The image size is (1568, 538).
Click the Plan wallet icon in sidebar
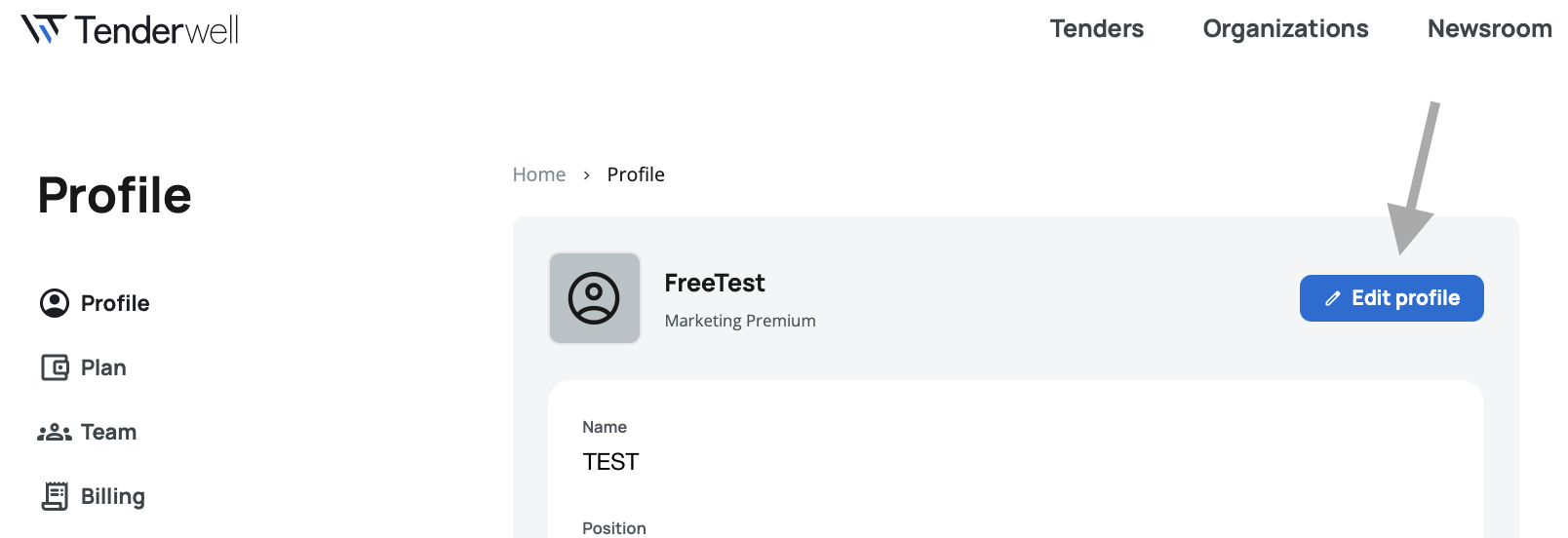[55, 367]
